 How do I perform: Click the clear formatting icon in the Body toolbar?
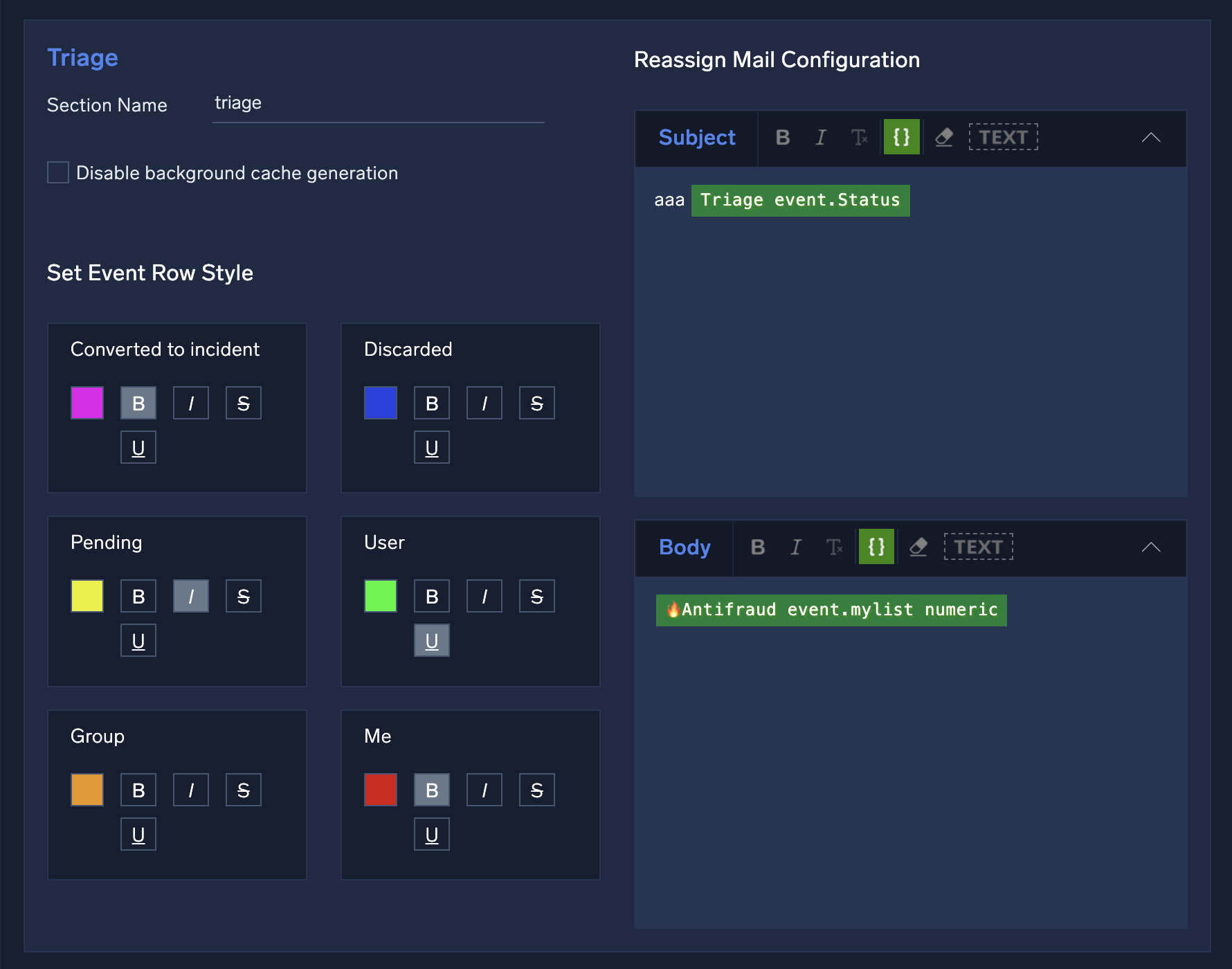click(x=835, y=547)
